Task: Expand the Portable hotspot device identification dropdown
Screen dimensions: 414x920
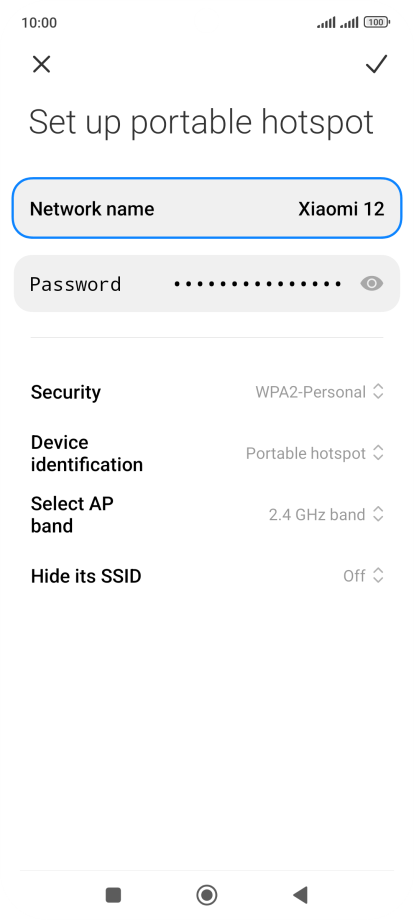Action: [x=315, y=453]
